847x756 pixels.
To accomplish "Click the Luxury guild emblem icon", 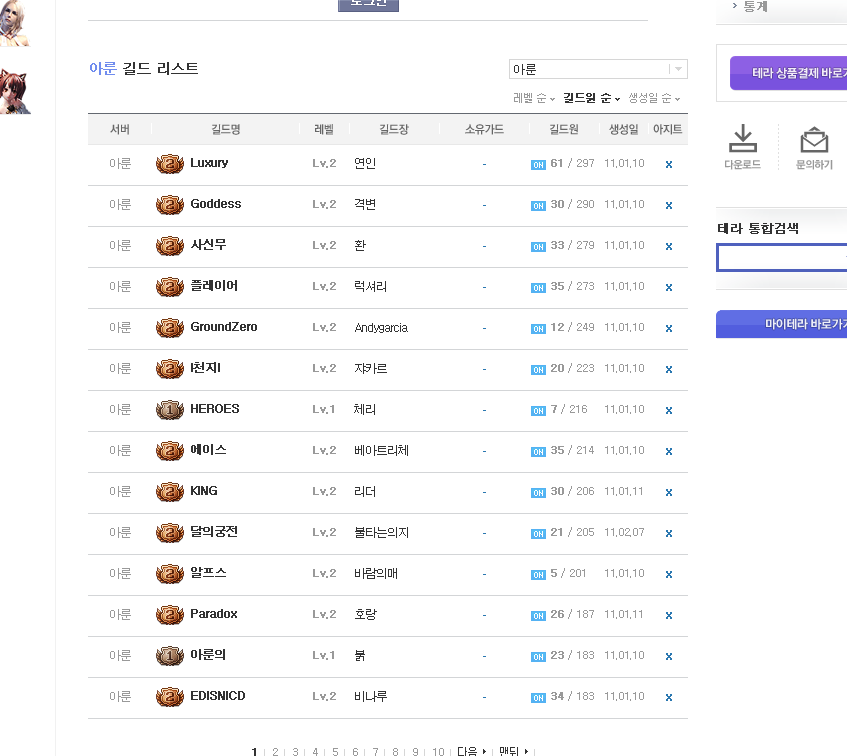I will (170, 163).
